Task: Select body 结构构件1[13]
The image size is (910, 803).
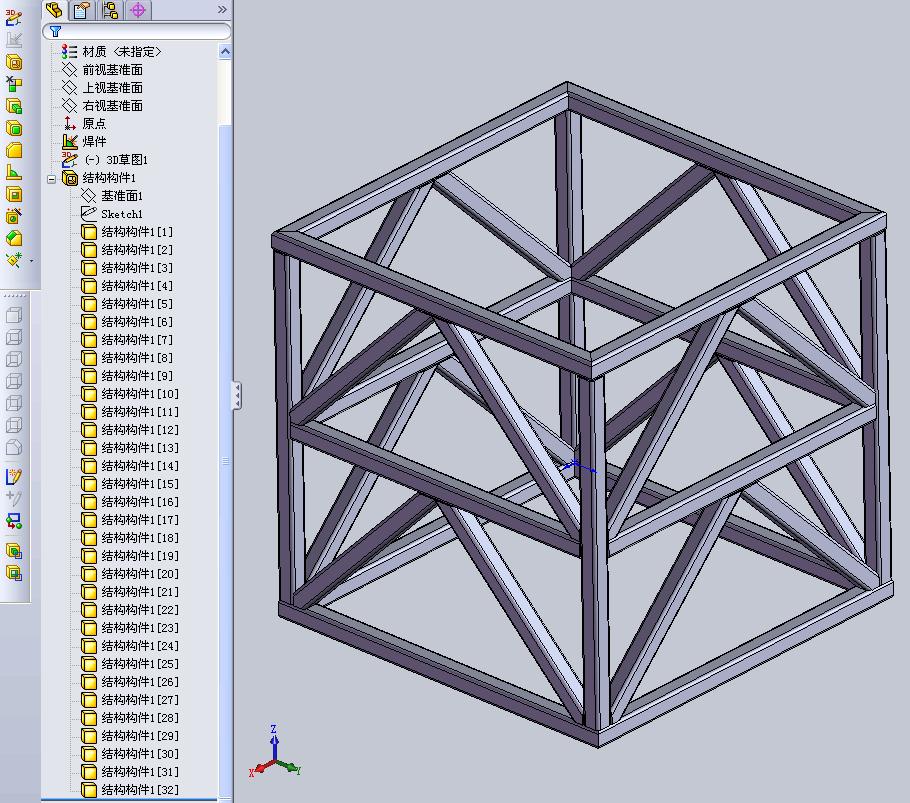Action: coord(140,448)
